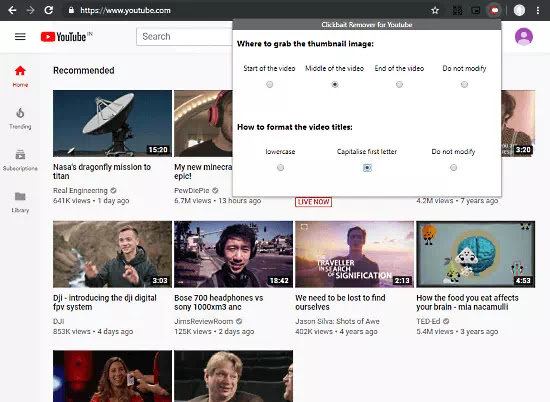Open the bottom-row thumbnail of woman holding a card
Viewport: 550px width, 402px height.
(x=112, y=376)
